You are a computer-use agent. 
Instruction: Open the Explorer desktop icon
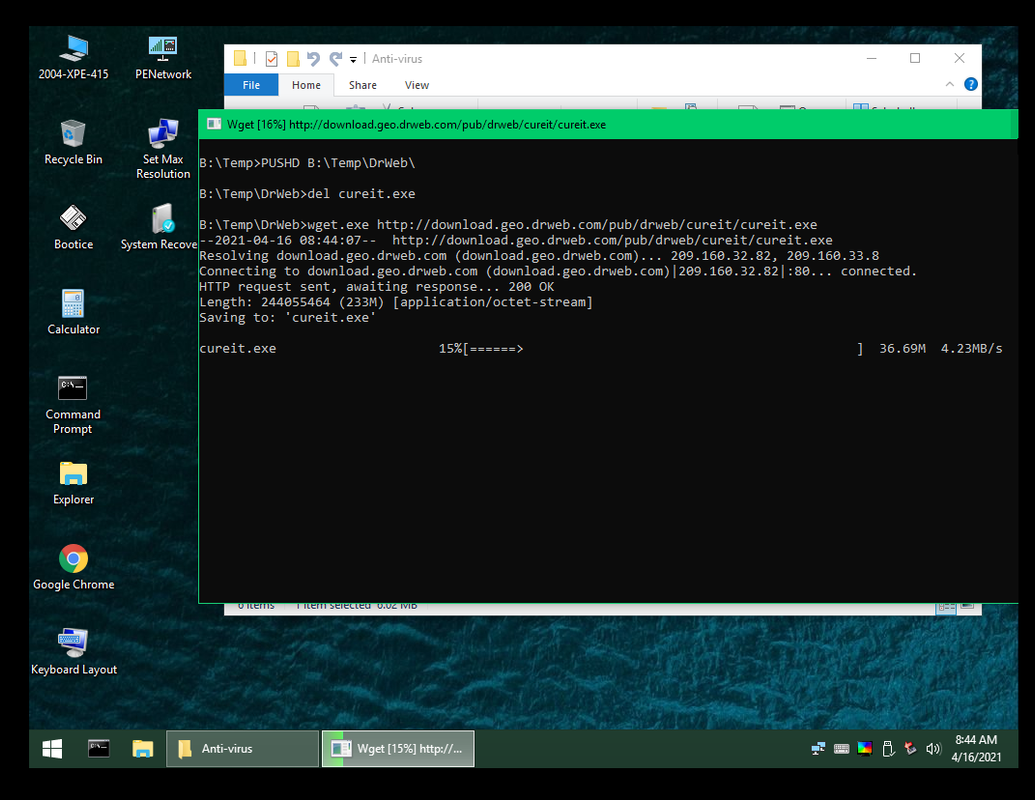pos(73,483)
